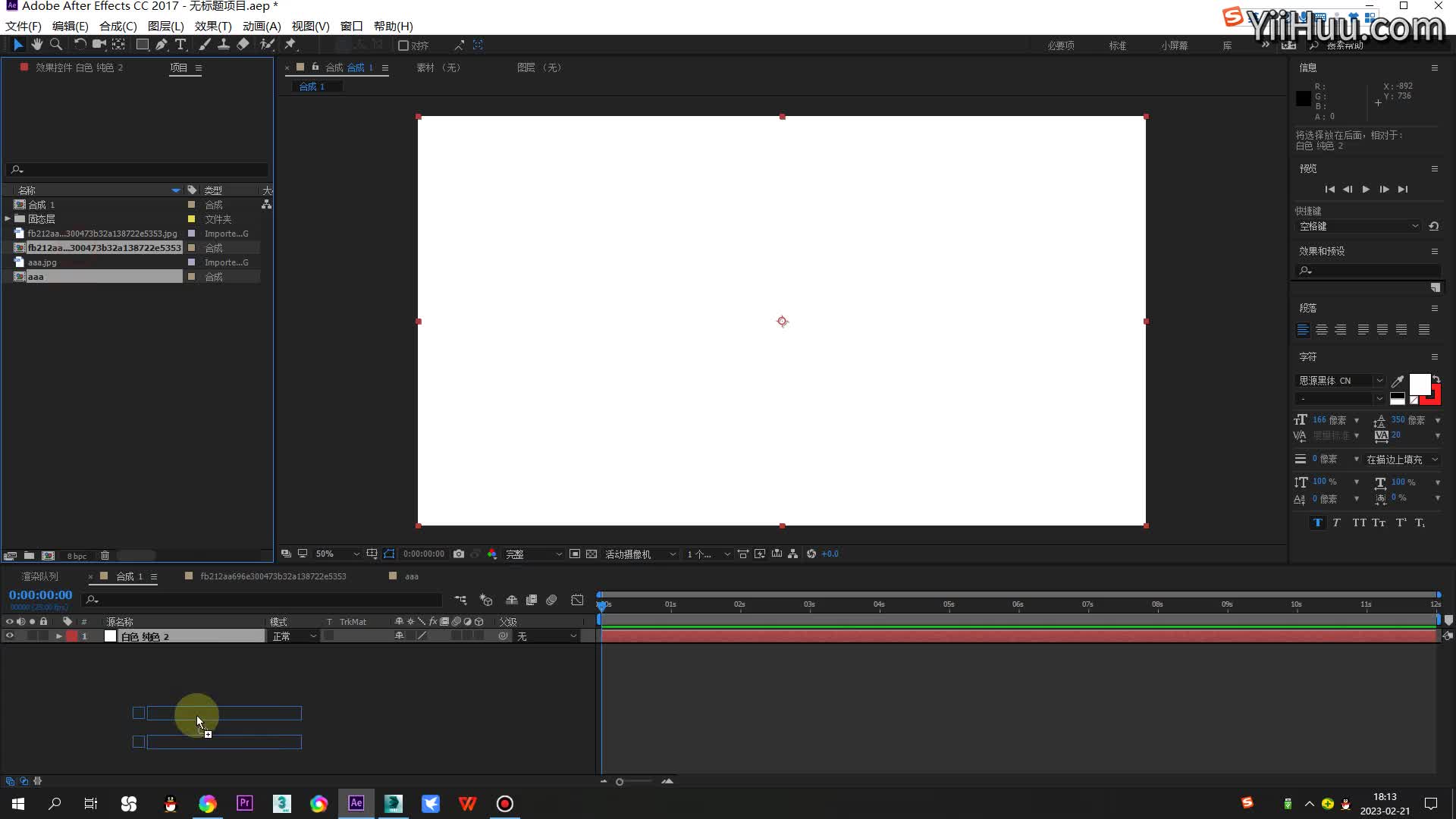
Task: Take snapshot with camera icon in viewer
Action: pos(459,554)
